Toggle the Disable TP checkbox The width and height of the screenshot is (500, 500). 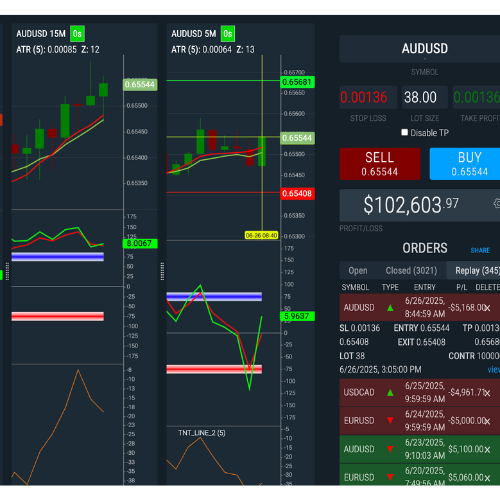tap(404, 132)
